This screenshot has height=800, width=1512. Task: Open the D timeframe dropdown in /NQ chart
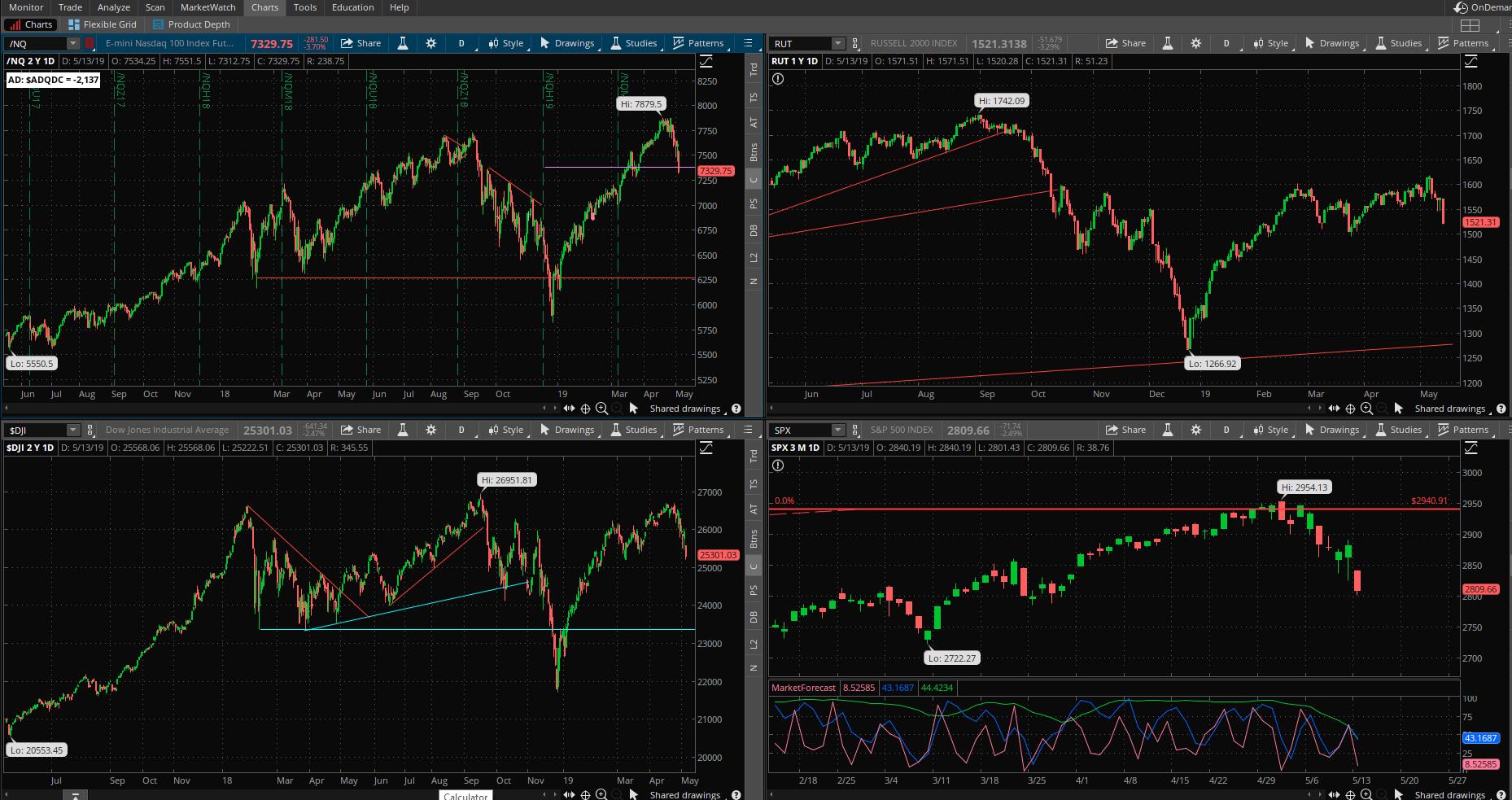tap(461, 43)
